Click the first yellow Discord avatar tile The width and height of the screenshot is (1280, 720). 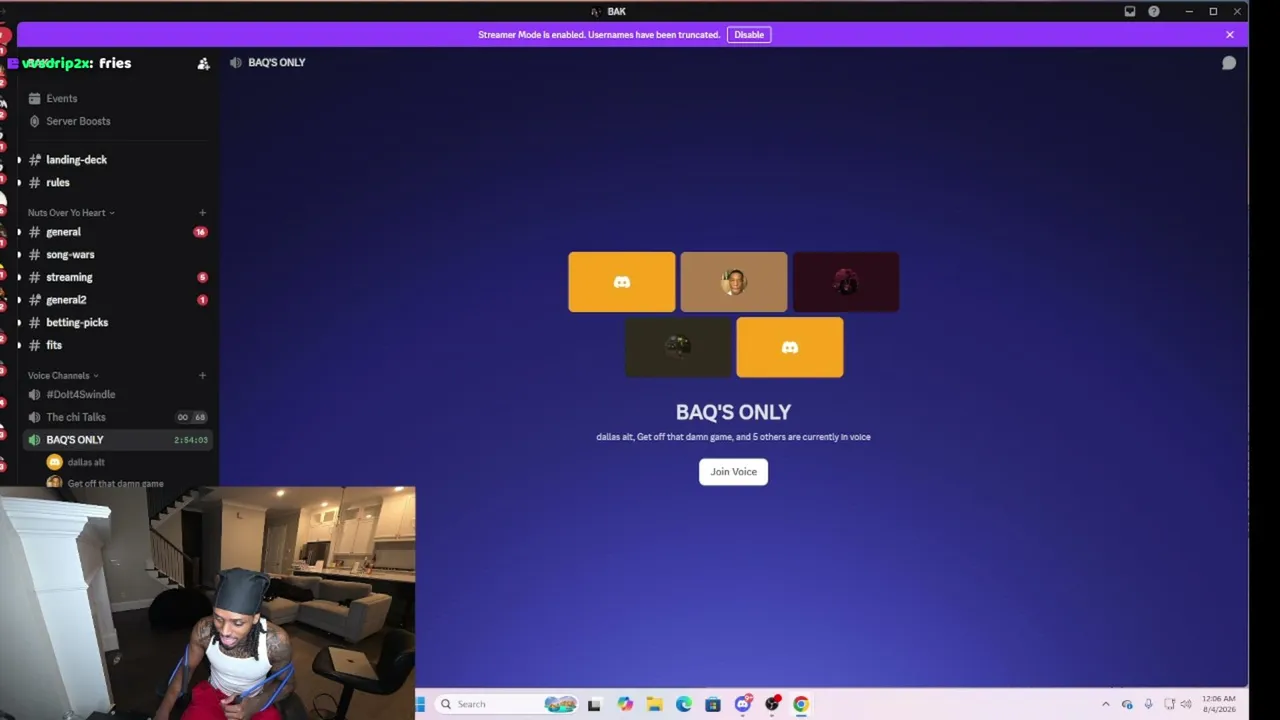click(622, 282)
